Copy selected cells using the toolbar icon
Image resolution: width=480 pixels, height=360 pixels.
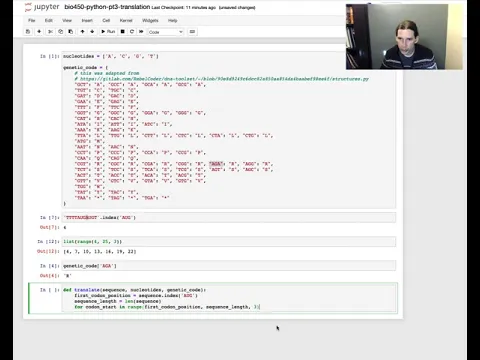pyautogui.click(x=60, y=31)
